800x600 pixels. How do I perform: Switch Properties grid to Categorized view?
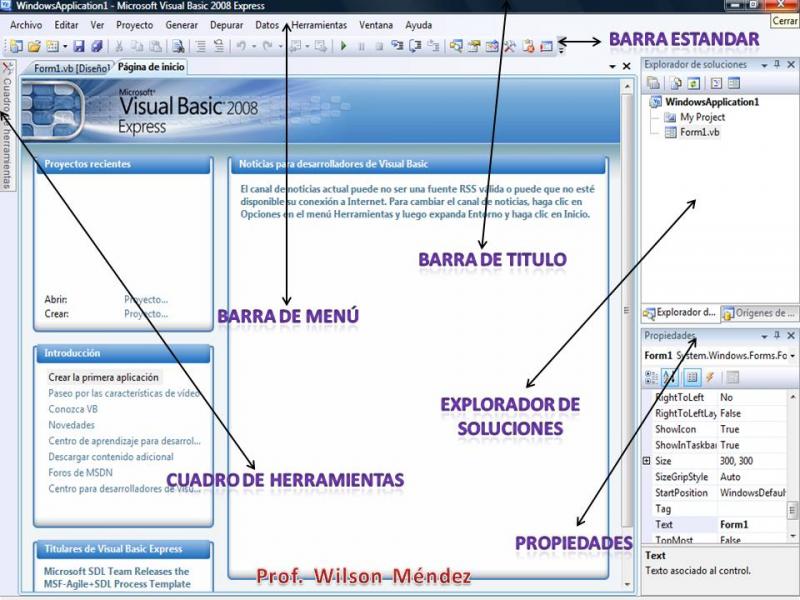pos(652,378)
